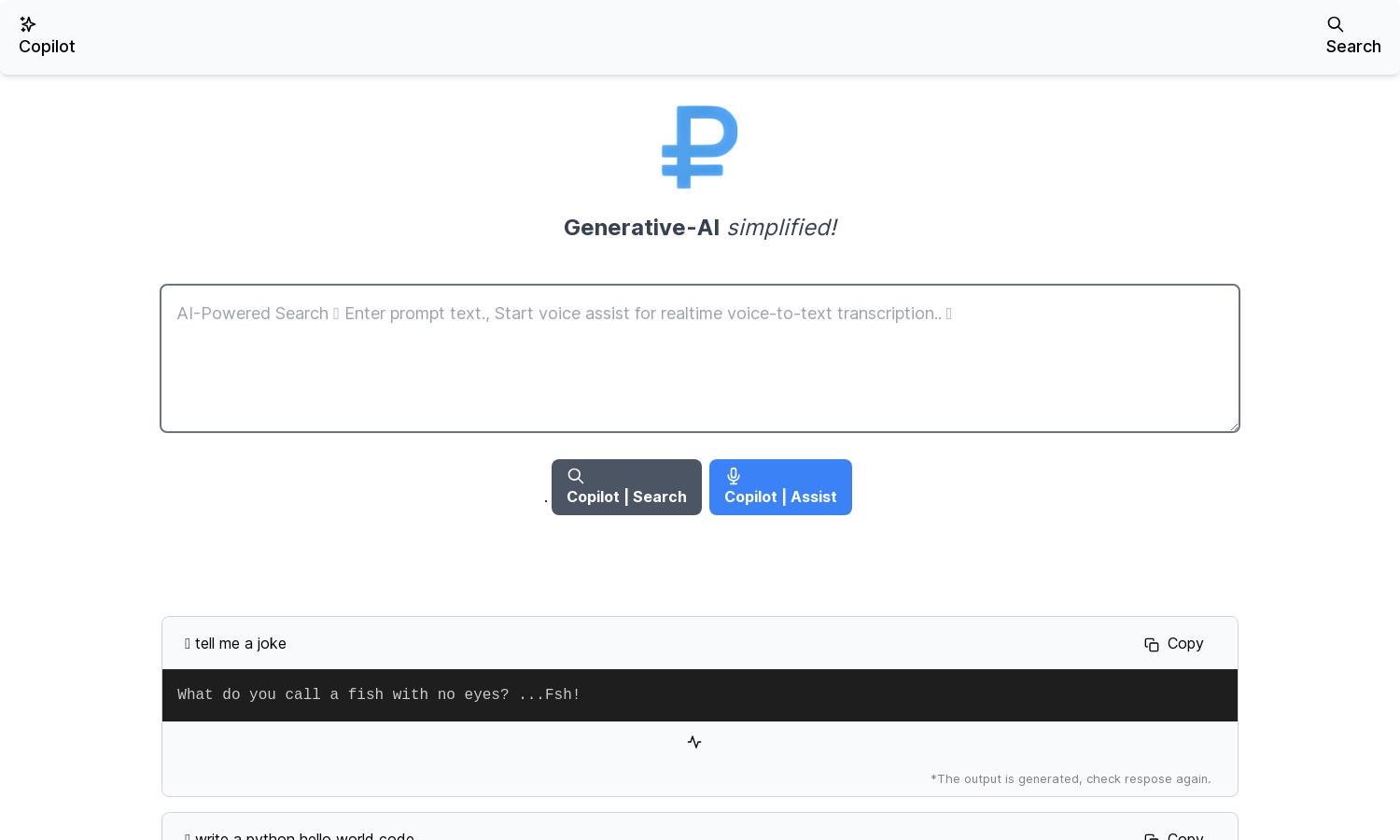Click "write a python hello world code" title
Screen dimensions: 1400x840
tap(304, 835)
